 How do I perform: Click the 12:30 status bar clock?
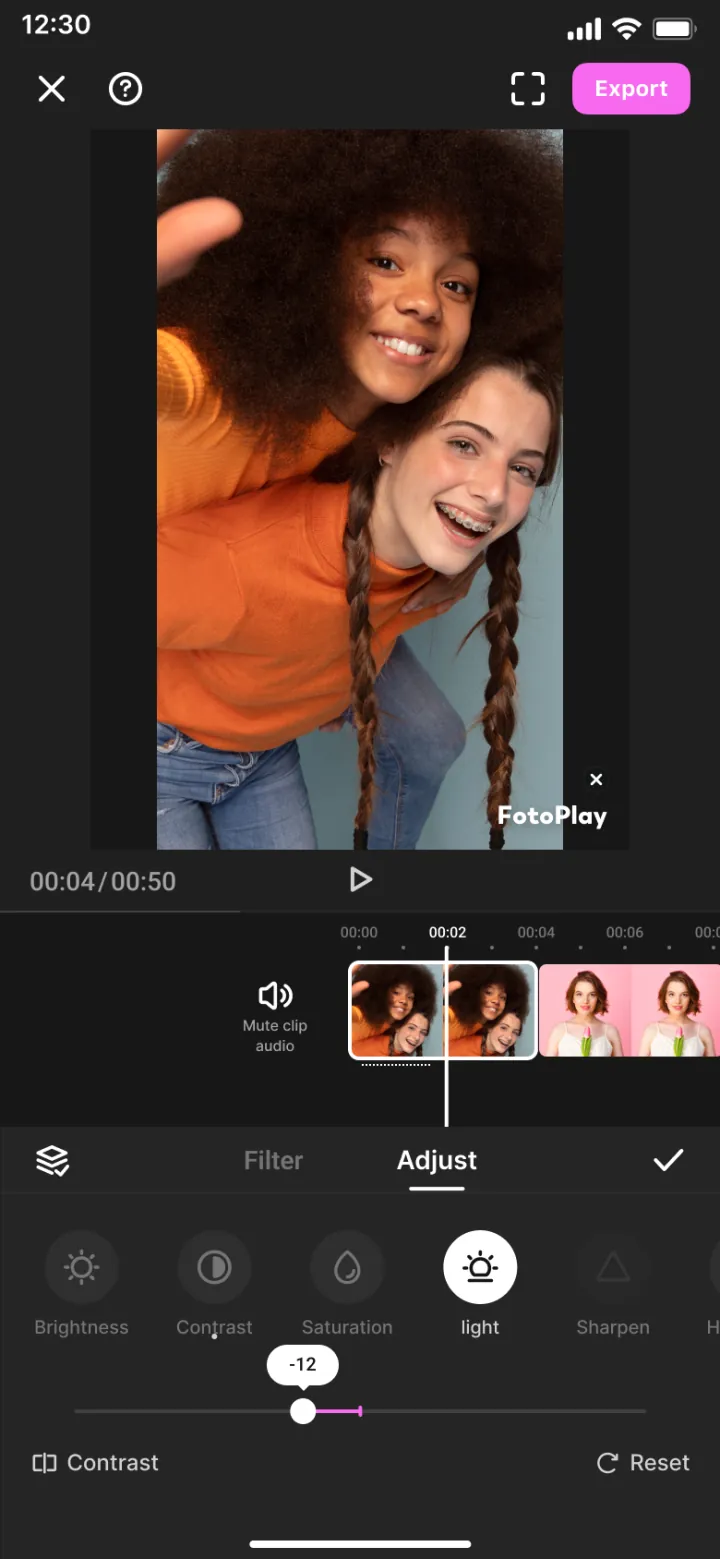pyautogui.click(x=56, y=25)
